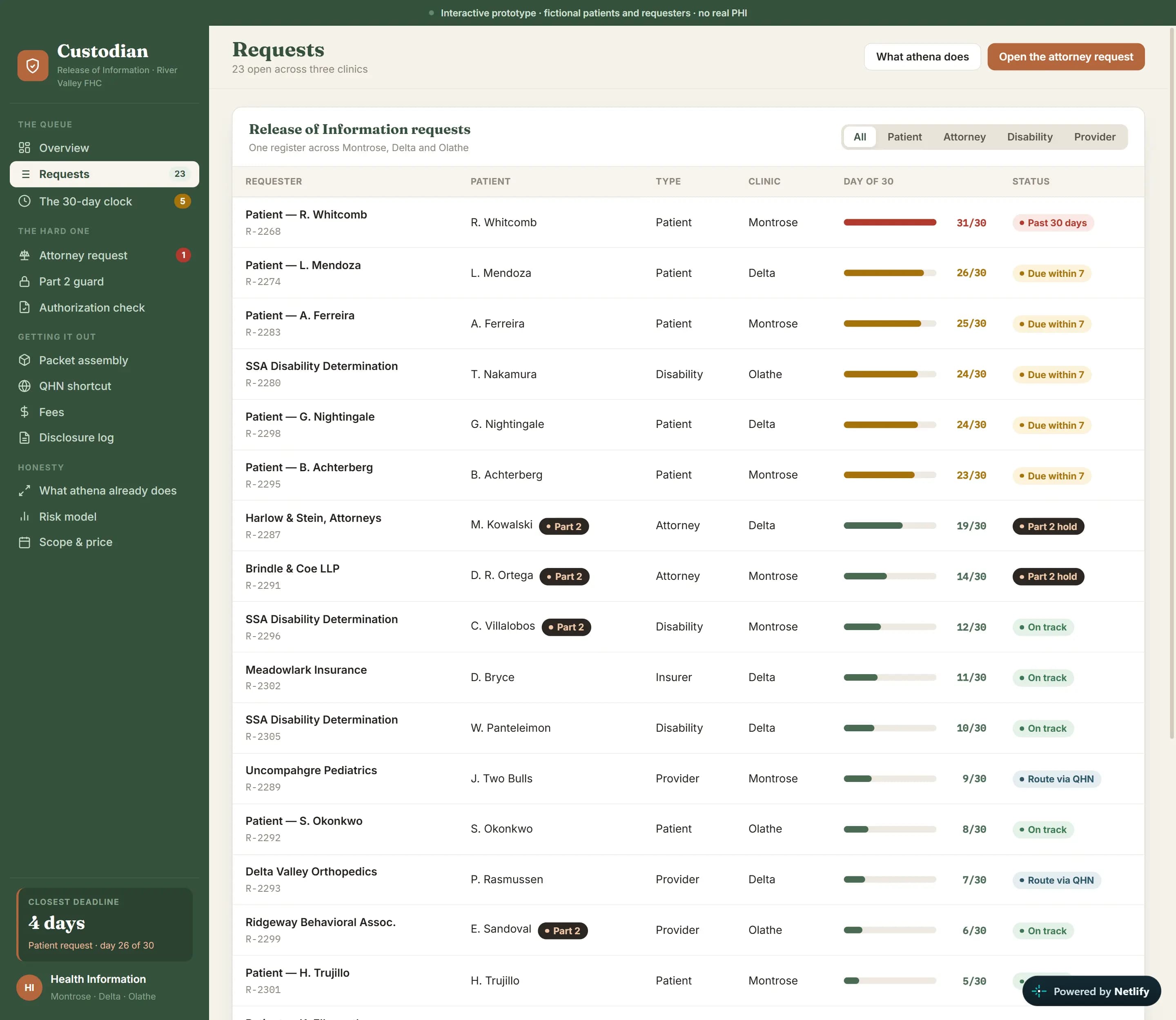The width and height of the screenshot is (1176, 1020).
Task: Click What athena does button
Action: point(922,57)
